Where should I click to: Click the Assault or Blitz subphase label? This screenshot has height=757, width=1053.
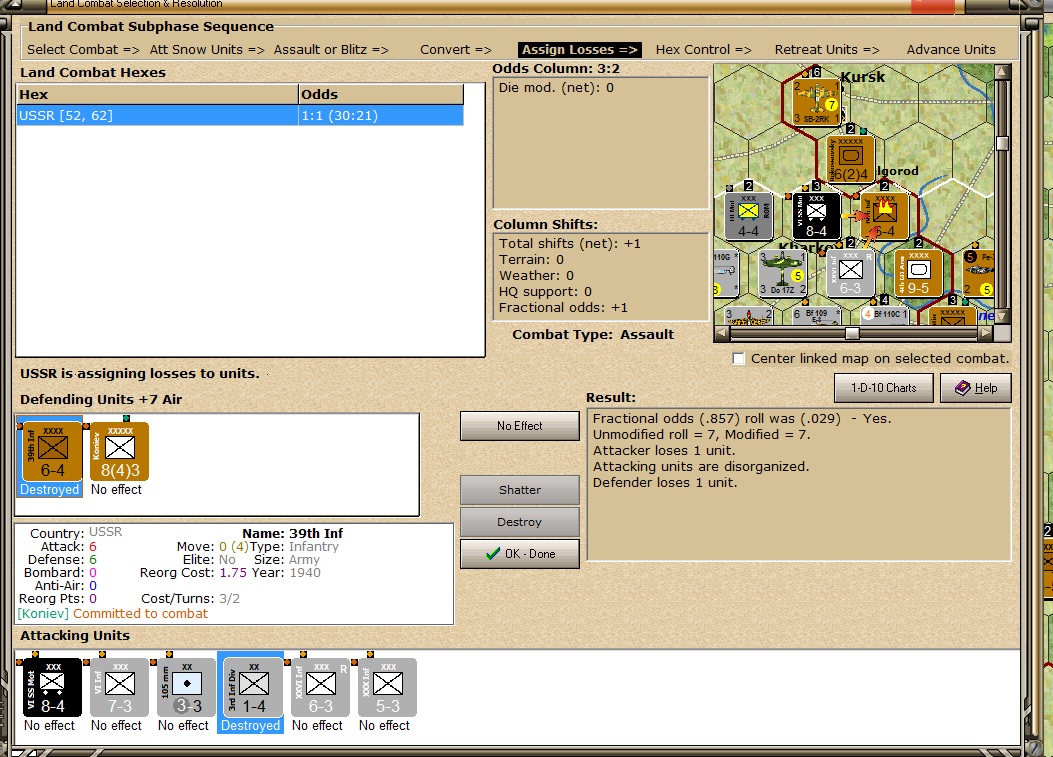[x=331, y=50]
